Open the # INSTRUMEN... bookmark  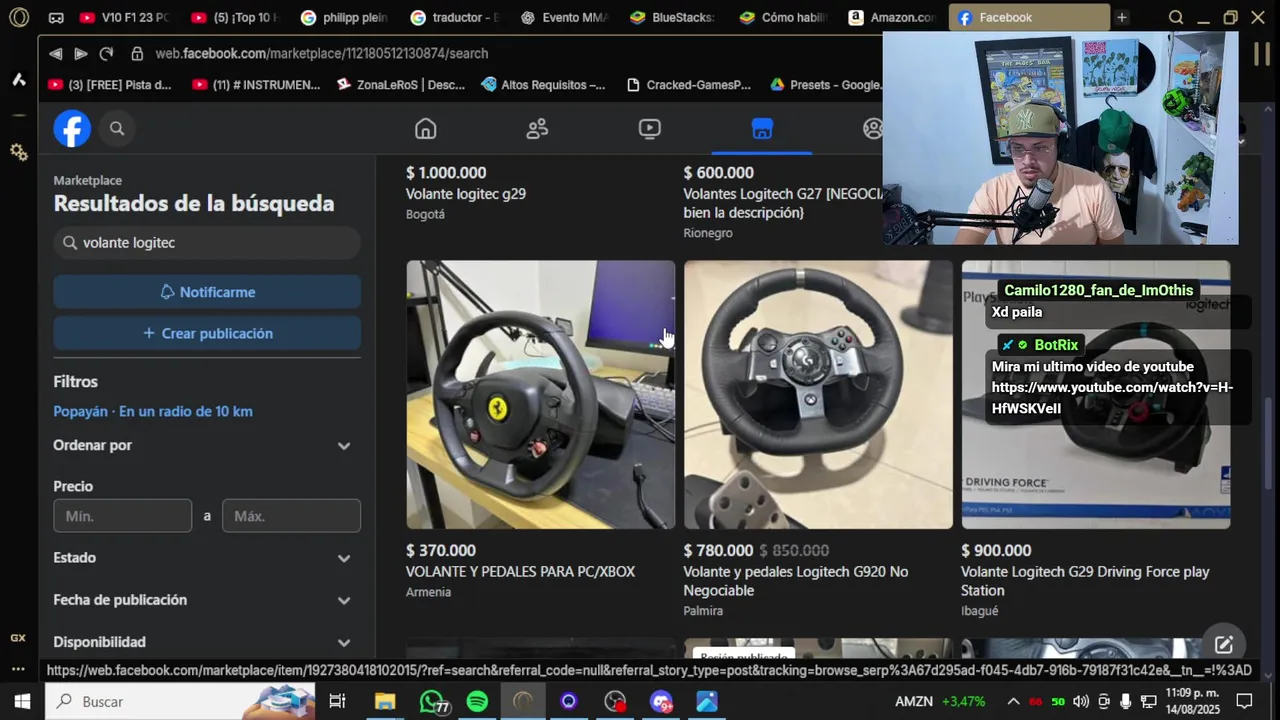point(256,85)
